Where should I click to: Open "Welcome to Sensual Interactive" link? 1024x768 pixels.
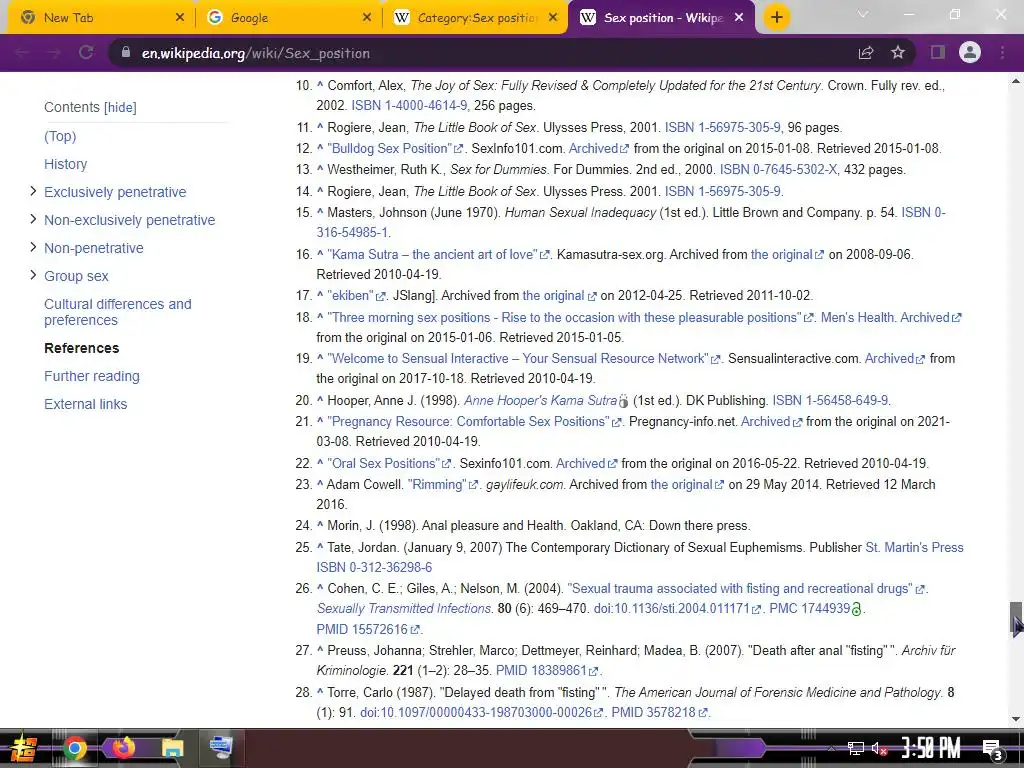524,359
